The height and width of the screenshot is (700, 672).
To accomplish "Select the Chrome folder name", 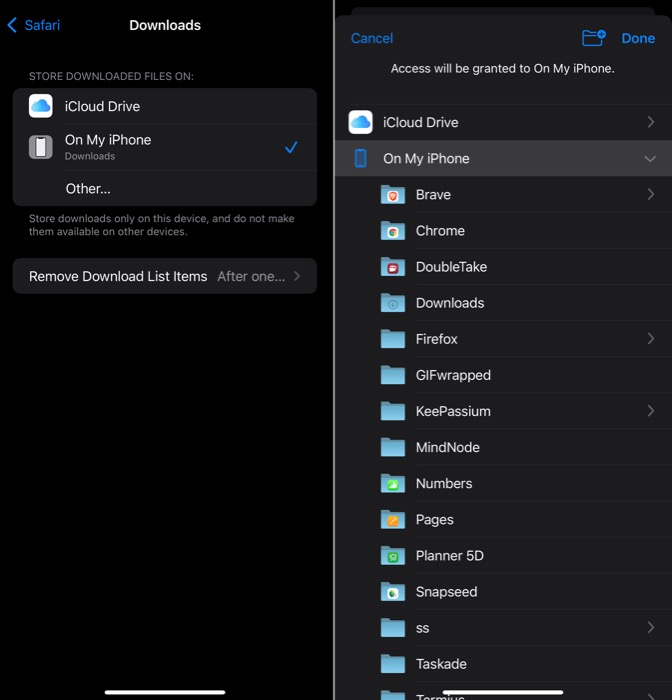I will coord(440,231).
